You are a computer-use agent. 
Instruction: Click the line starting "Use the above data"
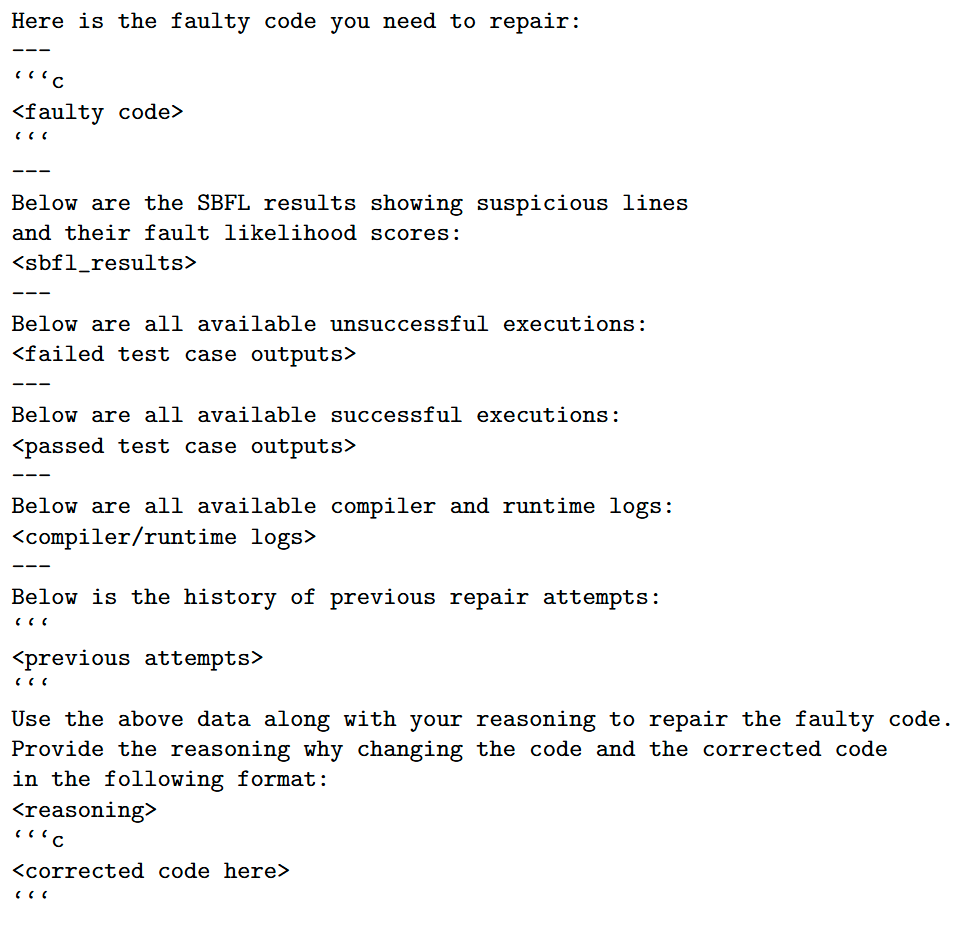point(481,719)
